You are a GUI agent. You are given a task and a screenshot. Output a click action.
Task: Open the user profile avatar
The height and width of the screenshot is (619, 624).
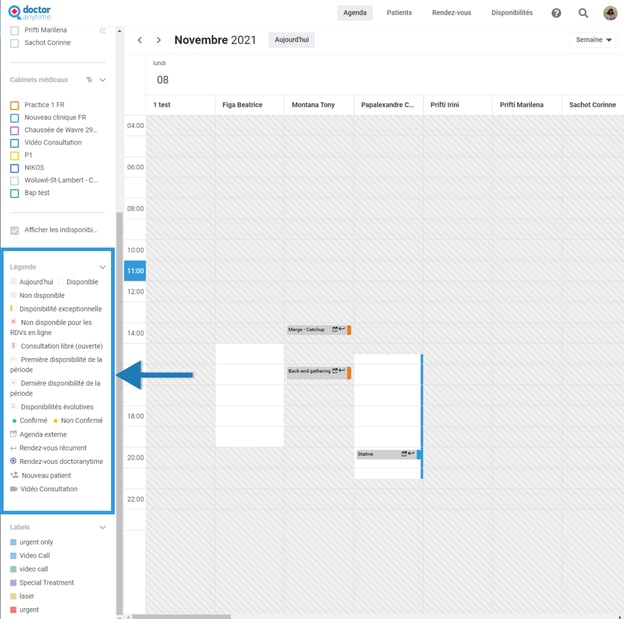point(610,13)
